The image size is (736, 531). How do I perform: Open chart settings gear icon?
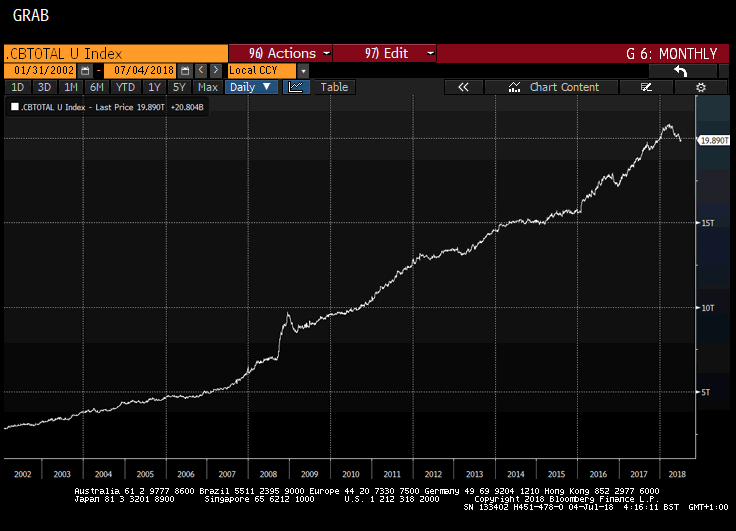pyautogui.click(x=701, y=87)
